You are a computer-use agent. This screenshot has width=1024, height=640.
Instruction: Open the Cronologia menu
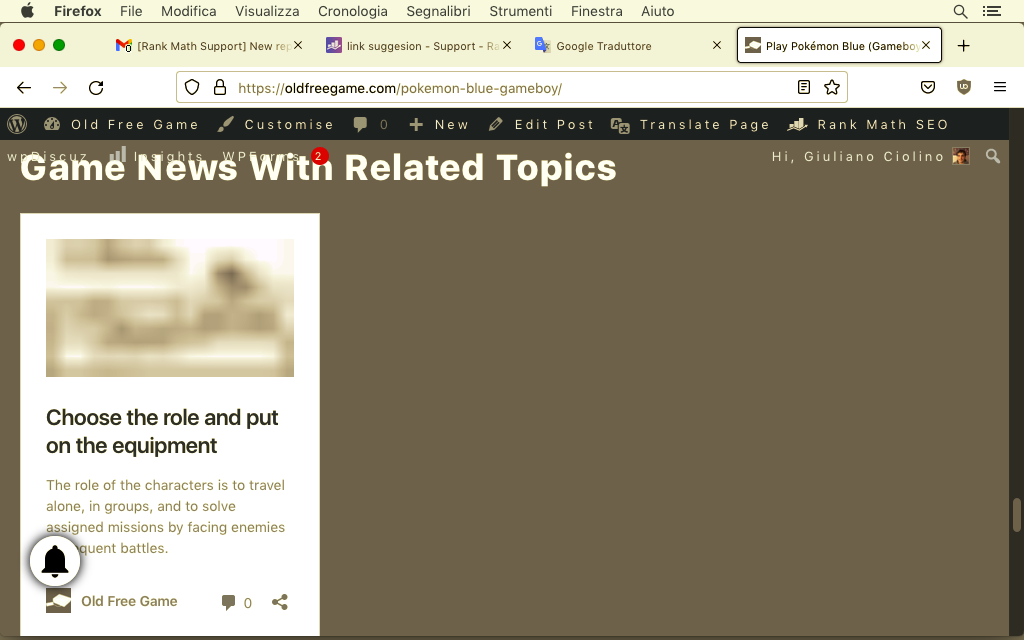click(353, 11)
